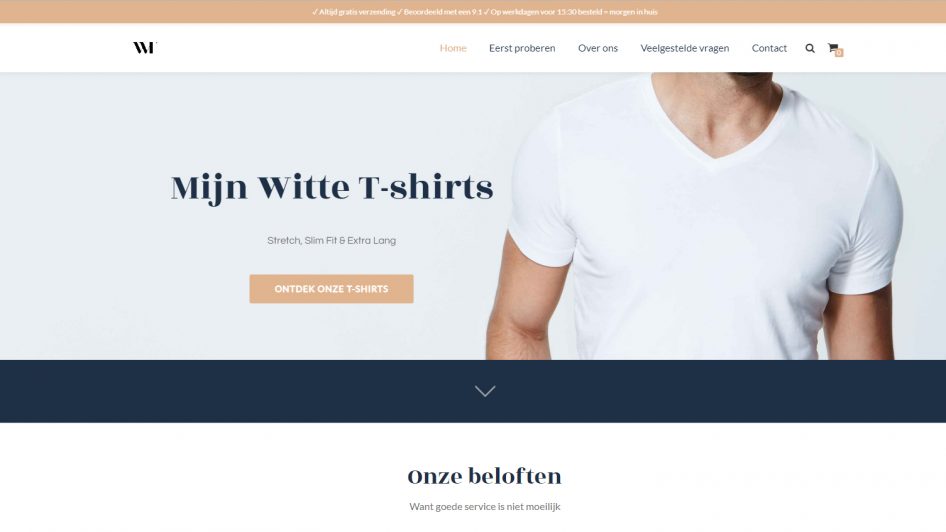This screenshot has height=532, width=946.
Task: Click the Stretch, Slim Fit & Extra Lang subtitle
Action: click(331, 240)
